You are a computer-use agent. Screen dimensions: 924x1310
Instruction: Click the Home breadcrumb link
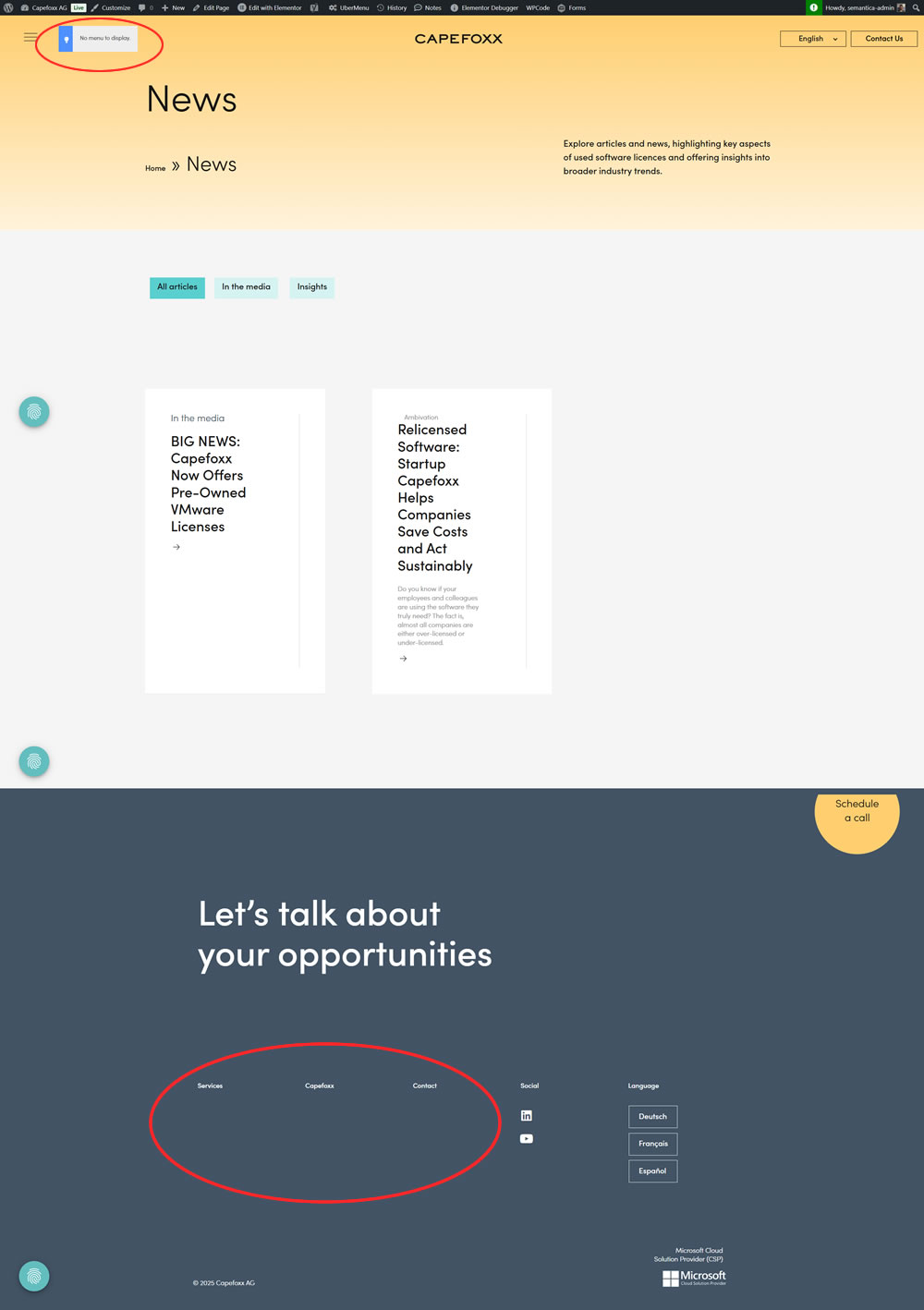pos(155,168)
